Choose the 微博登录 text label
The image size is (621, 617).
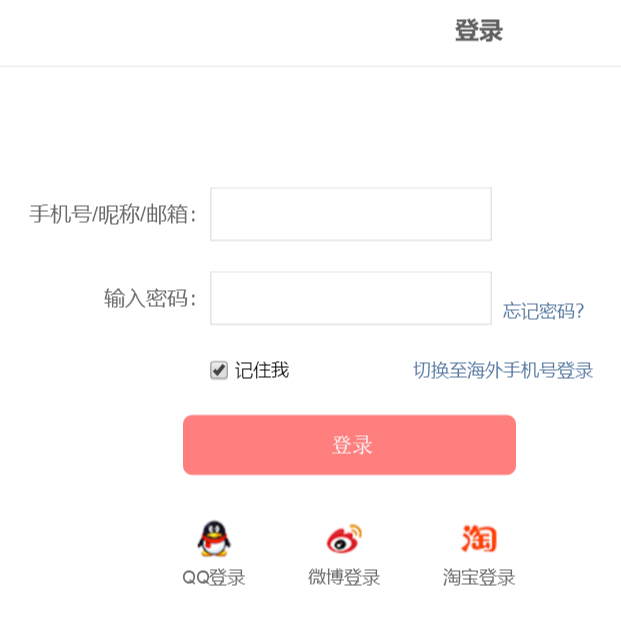(344, 578)
